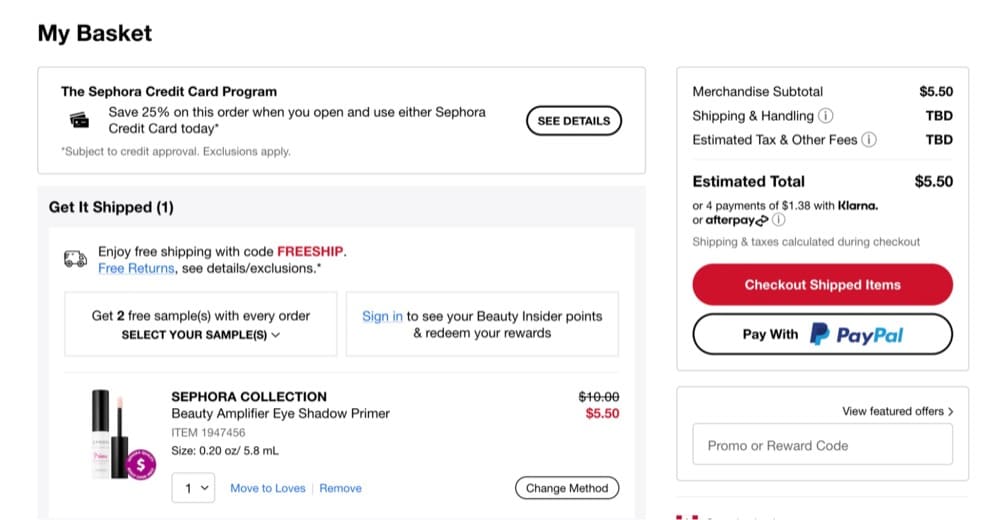This screenshot has height=520, width=1000.
Task: Open the quantity dropdown showing 1
Action: tap(193, 488)
